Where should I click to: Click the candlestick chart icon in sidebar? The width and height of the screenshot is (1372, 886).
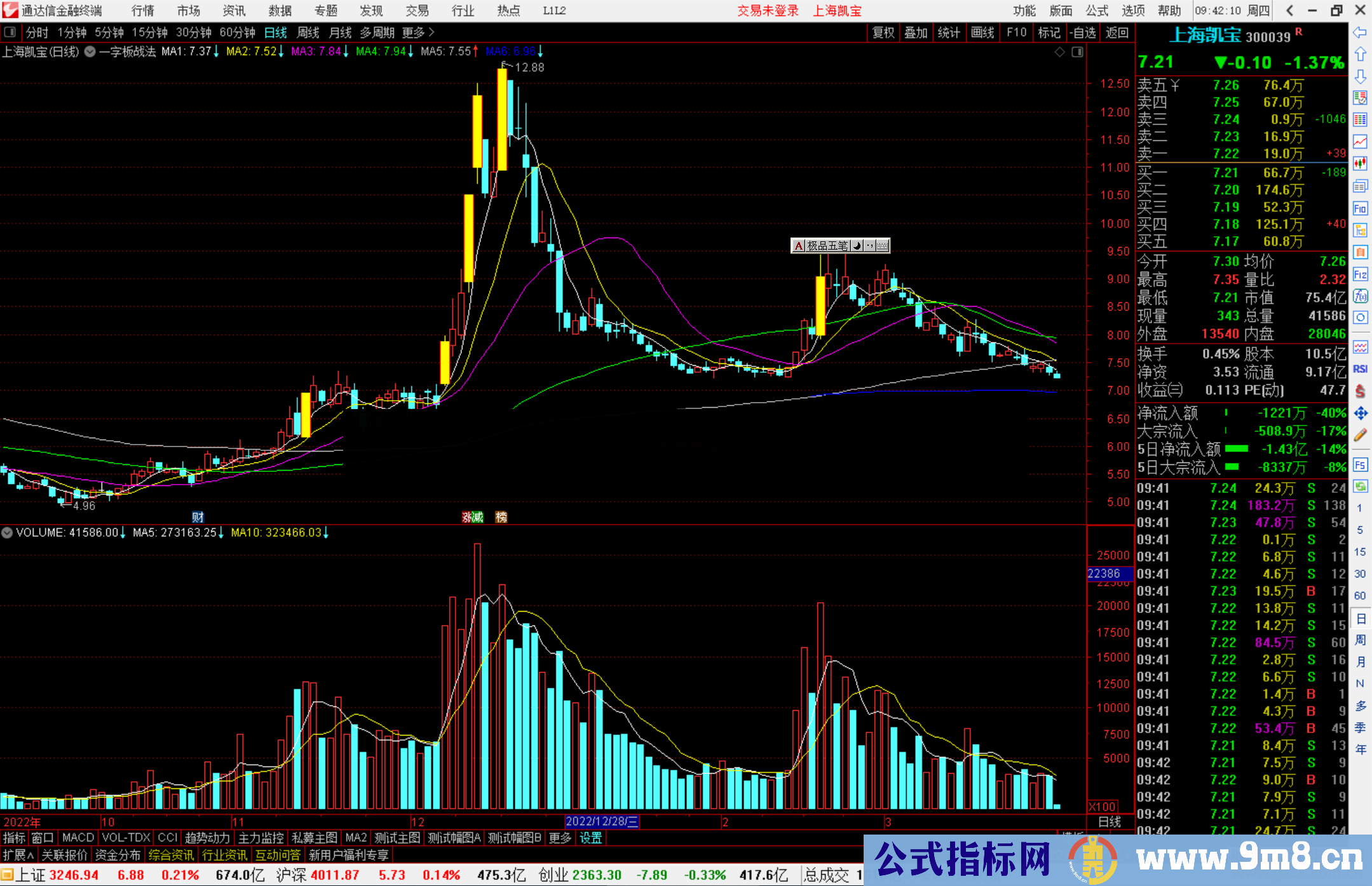1360,164
